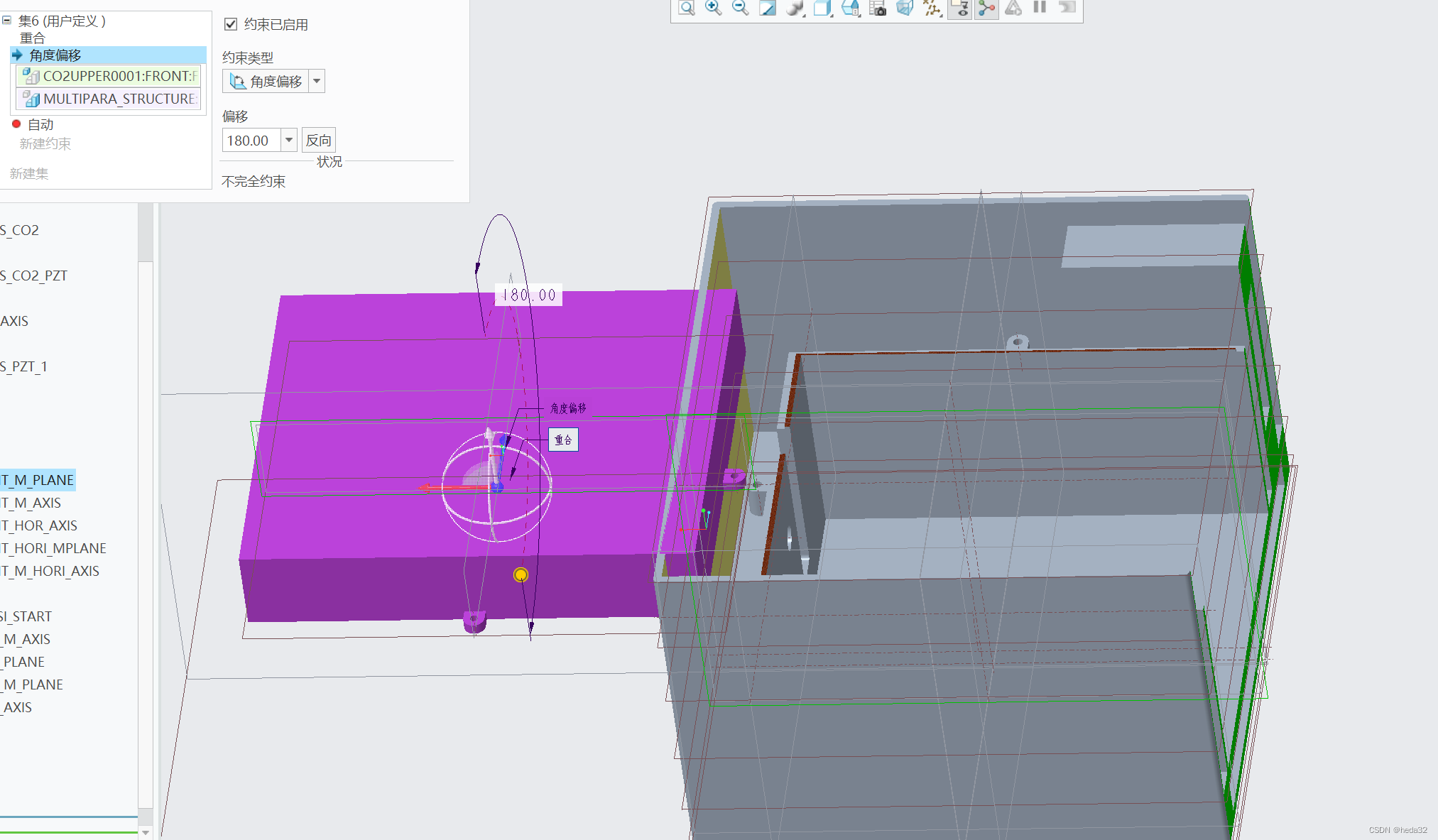Screen dimensions: 1438x840
Task: Click the model tree scrollbar down arrow
Action: click(145, 832)
